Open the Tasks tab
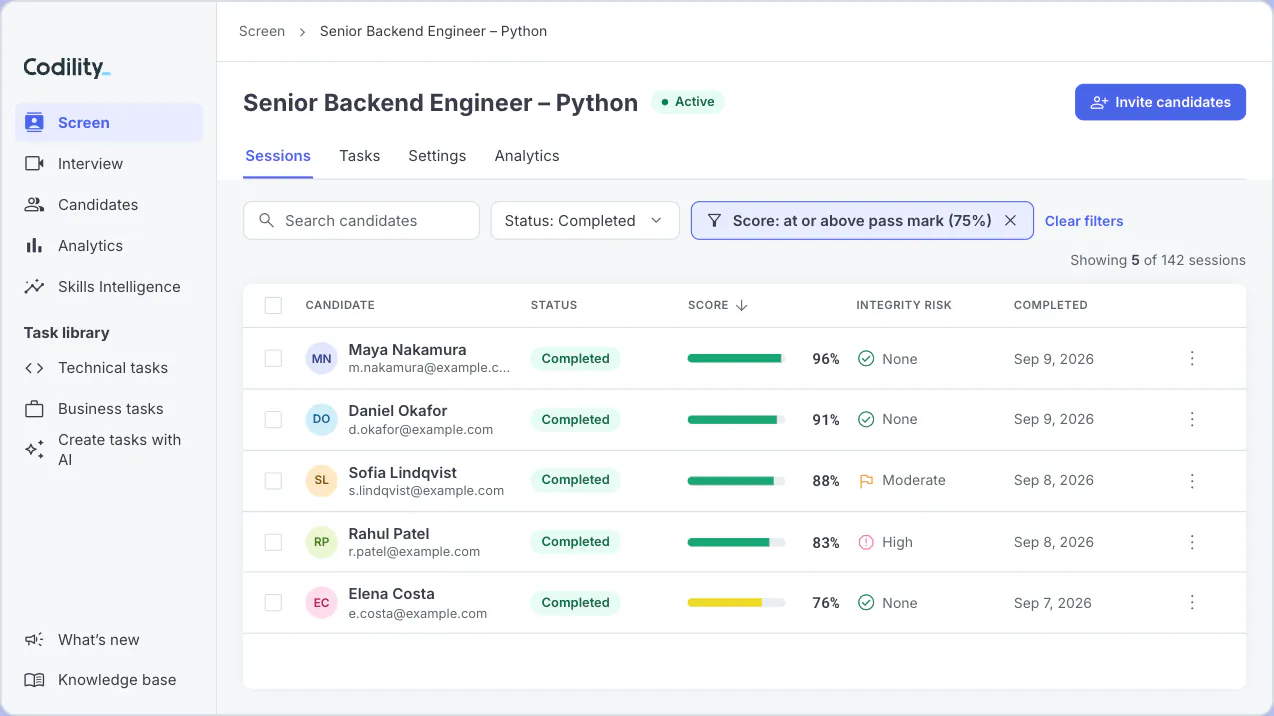The image size is (1274, 716). click(x=359, y=156)
